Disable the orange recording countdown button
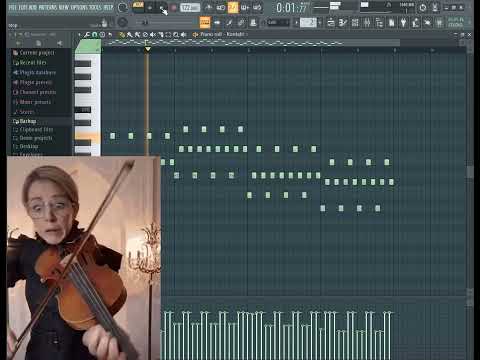This screenshot has height=360, width=480. [233, 8]
